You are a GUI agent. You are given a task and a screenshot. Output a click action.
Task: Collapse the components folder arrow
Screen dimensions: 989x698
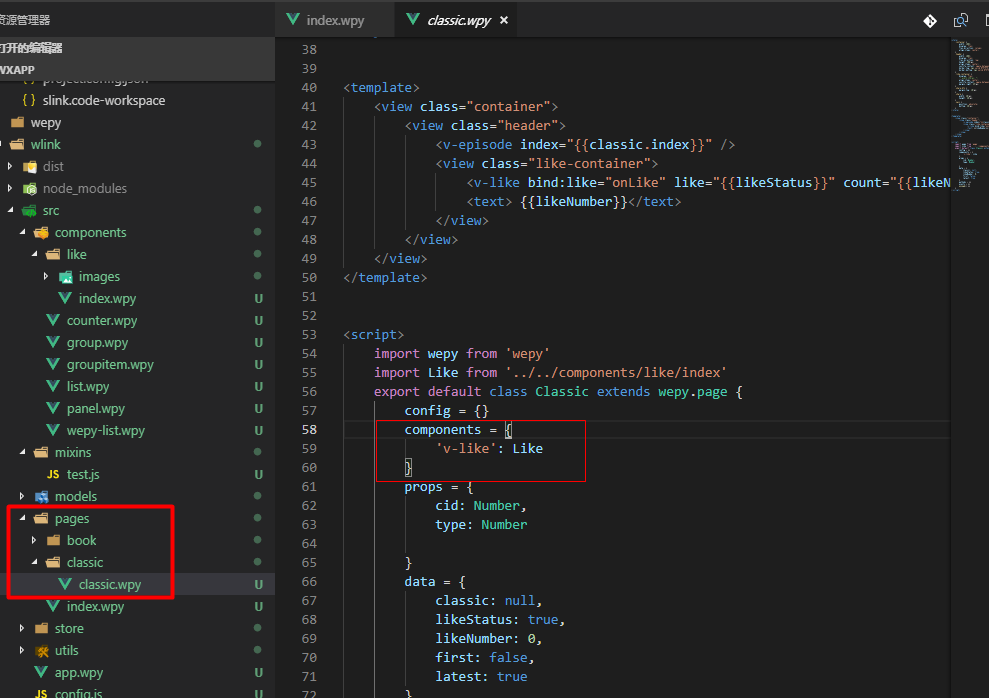click(x=22, y=233)
